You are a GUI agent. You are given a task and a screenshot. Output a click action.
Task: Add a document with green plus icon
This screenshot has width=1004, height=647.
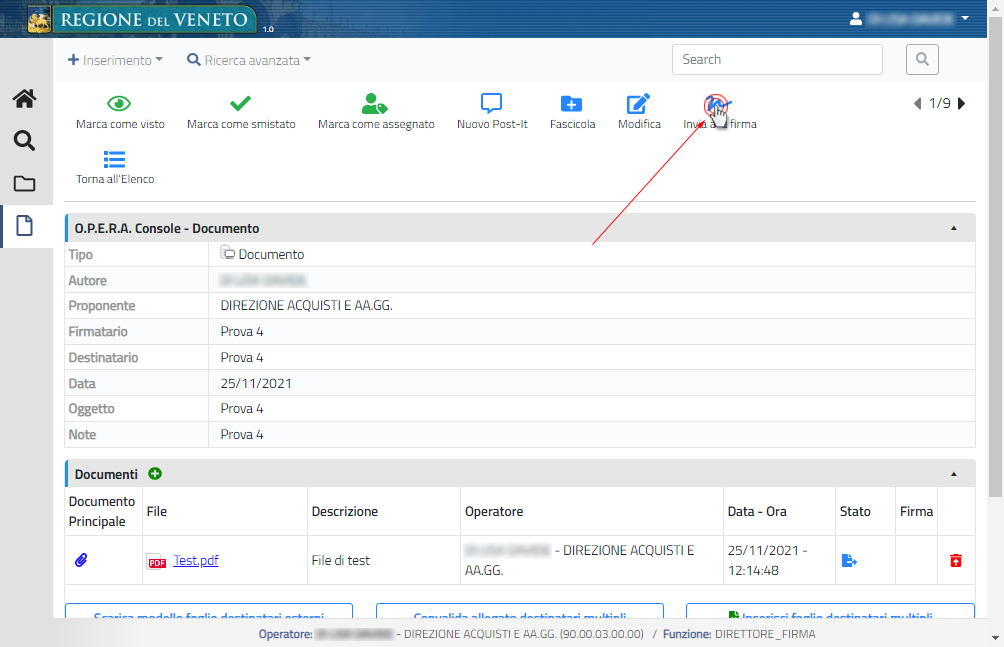point(155,474)
